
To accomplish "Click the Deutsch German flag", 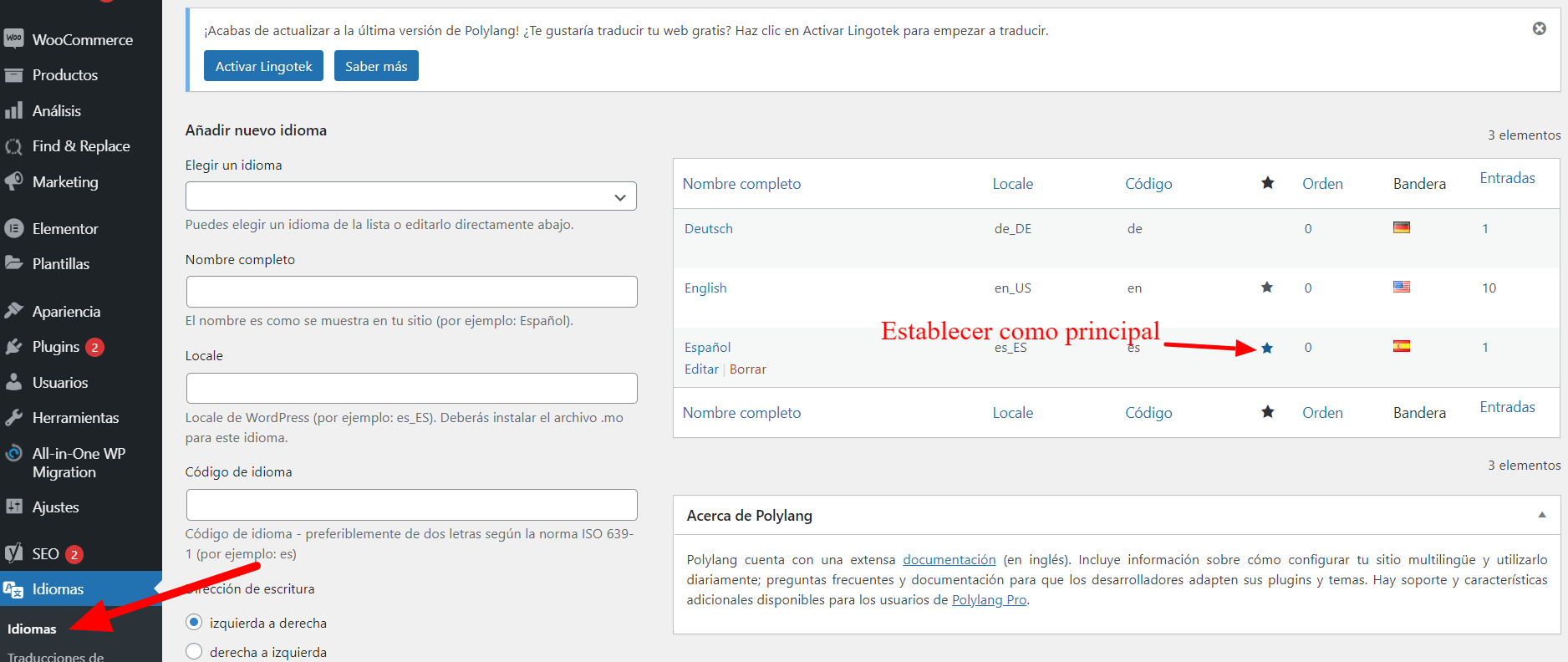I will click(1402, 227).
